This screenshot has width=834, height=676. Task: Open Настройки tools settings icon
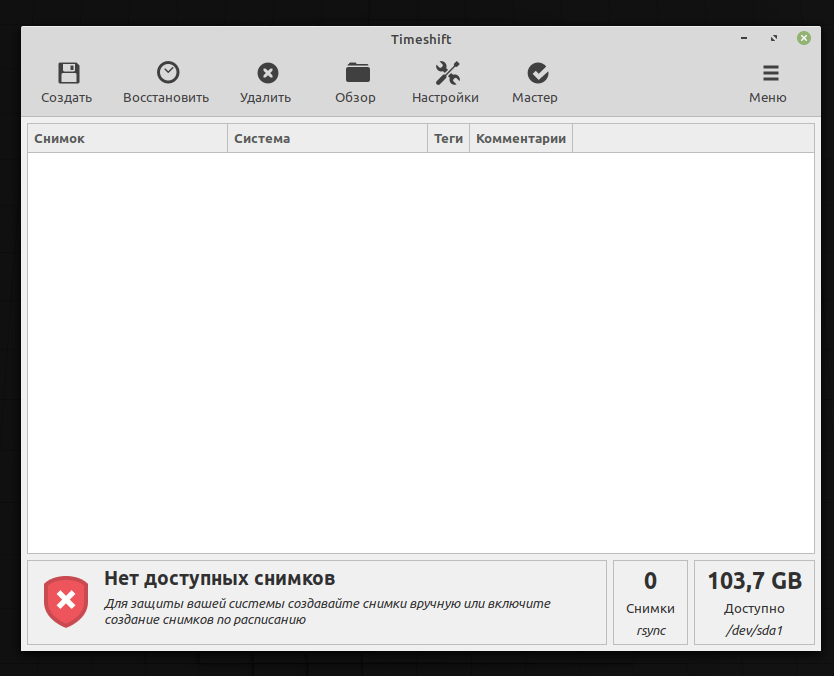[447, 73]
